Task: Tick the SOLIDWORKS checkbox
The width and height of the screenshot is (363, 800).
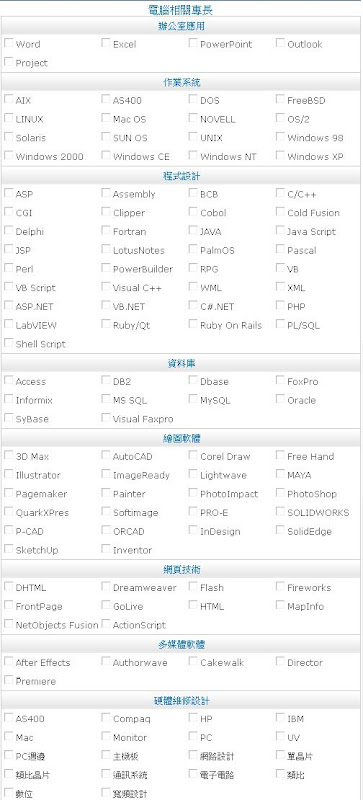Action: click(x=280, y=512)
